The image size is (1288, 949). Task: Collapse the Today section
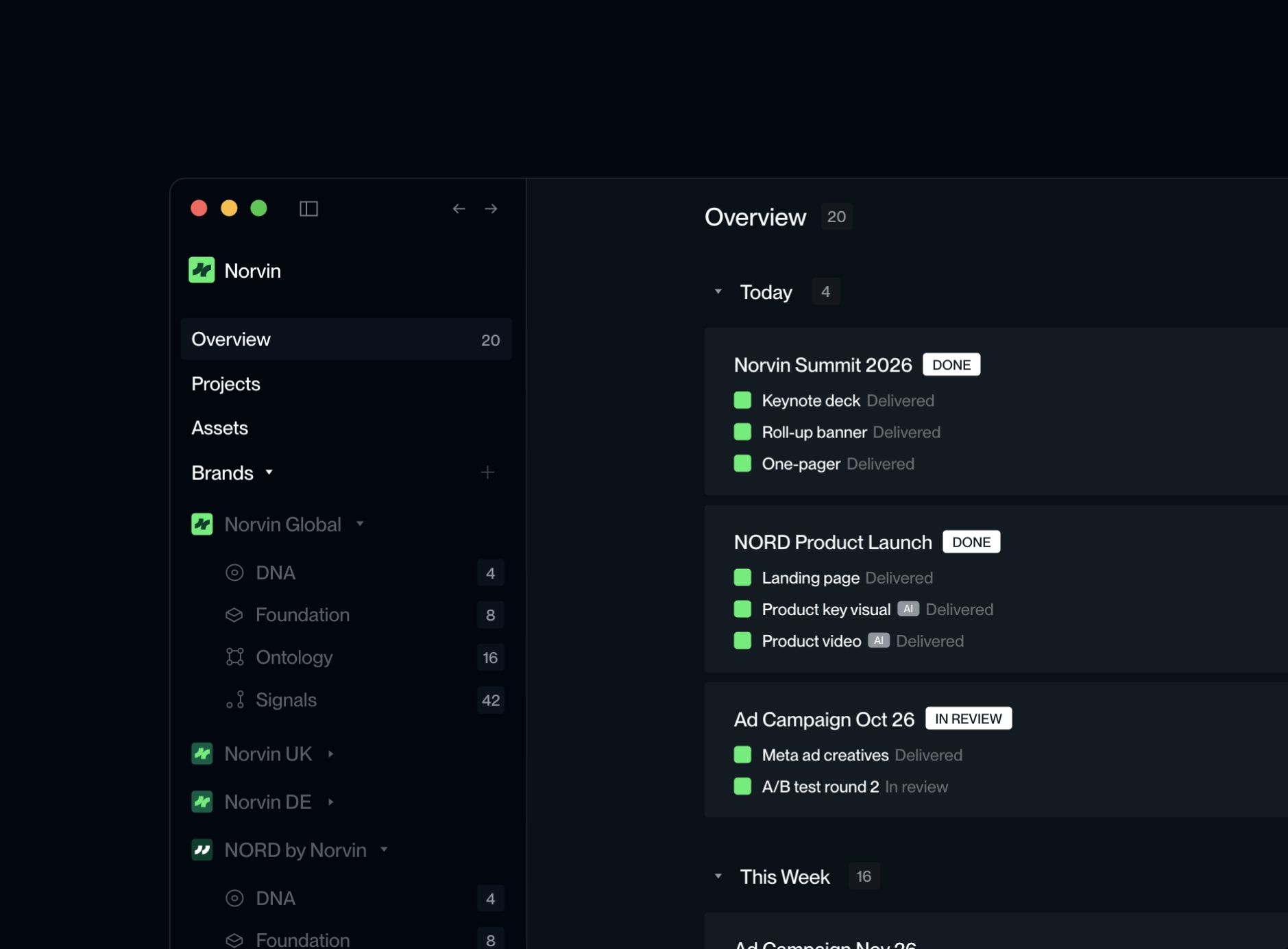tap(718, 291)
